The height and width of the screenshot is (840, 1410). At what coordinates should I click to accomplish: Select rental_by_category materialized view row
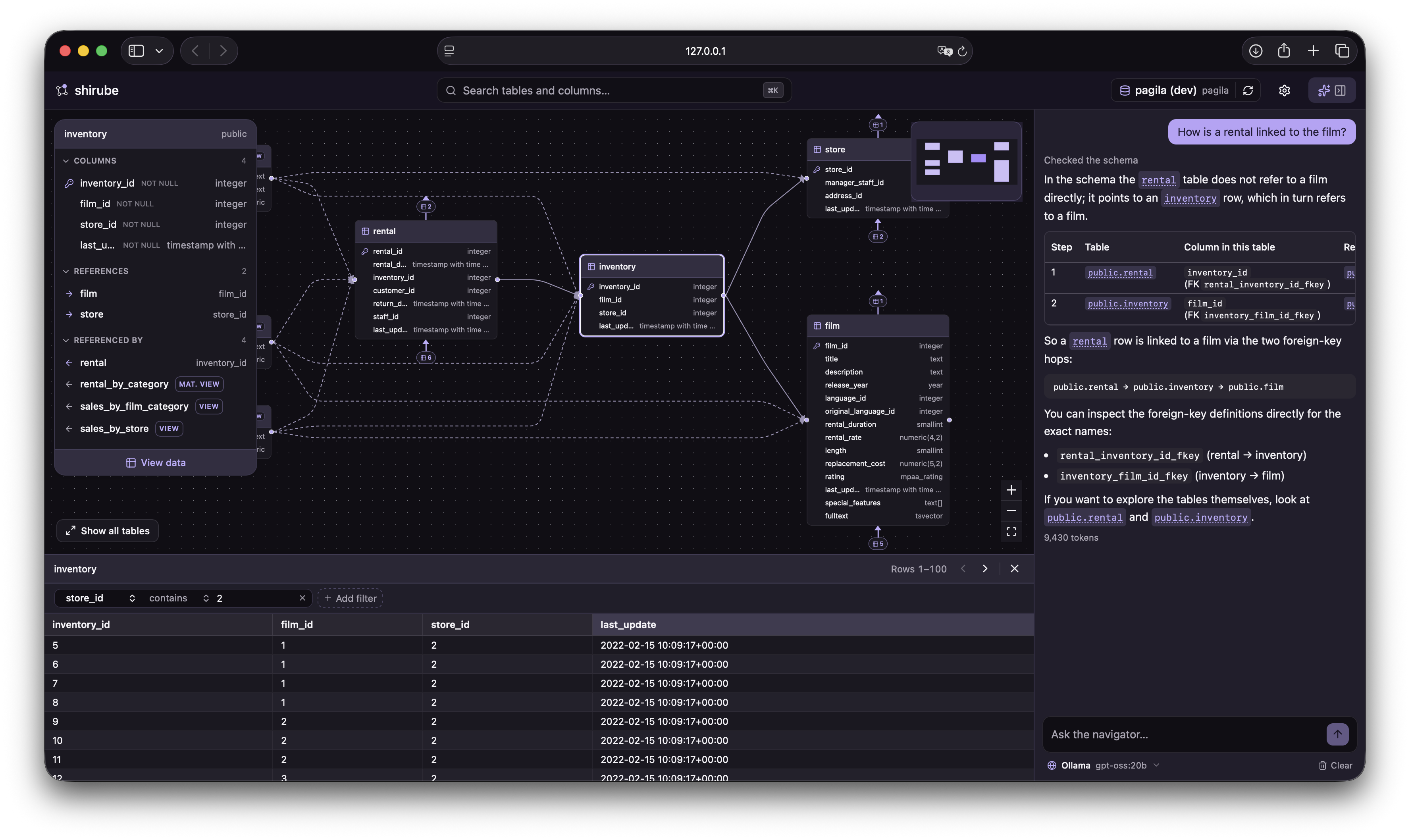[156, 384]
